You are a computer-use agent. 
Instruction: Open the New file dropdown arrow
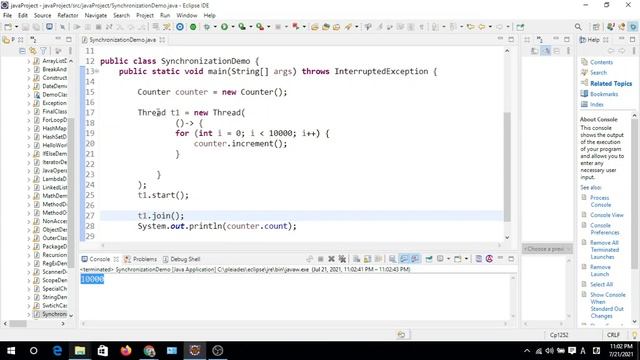(16, 27)
